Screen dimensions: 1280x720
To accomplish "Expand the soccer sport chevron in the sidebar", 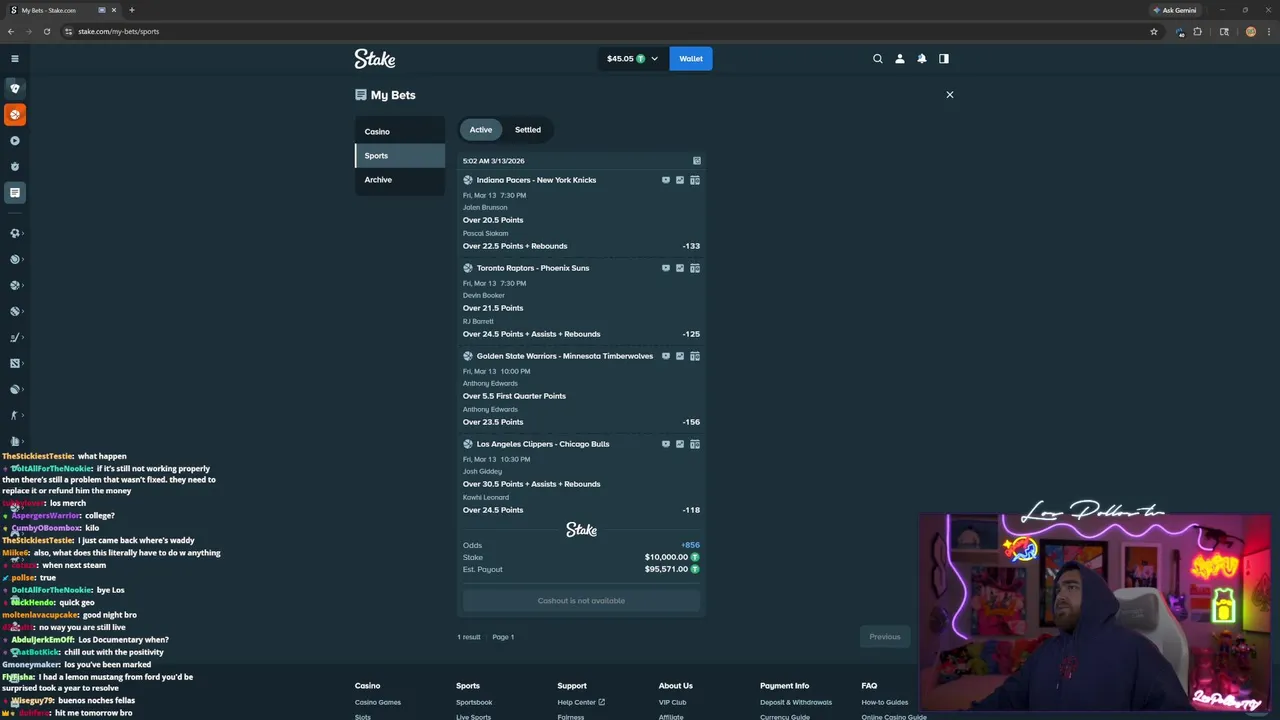I will 23,233.
